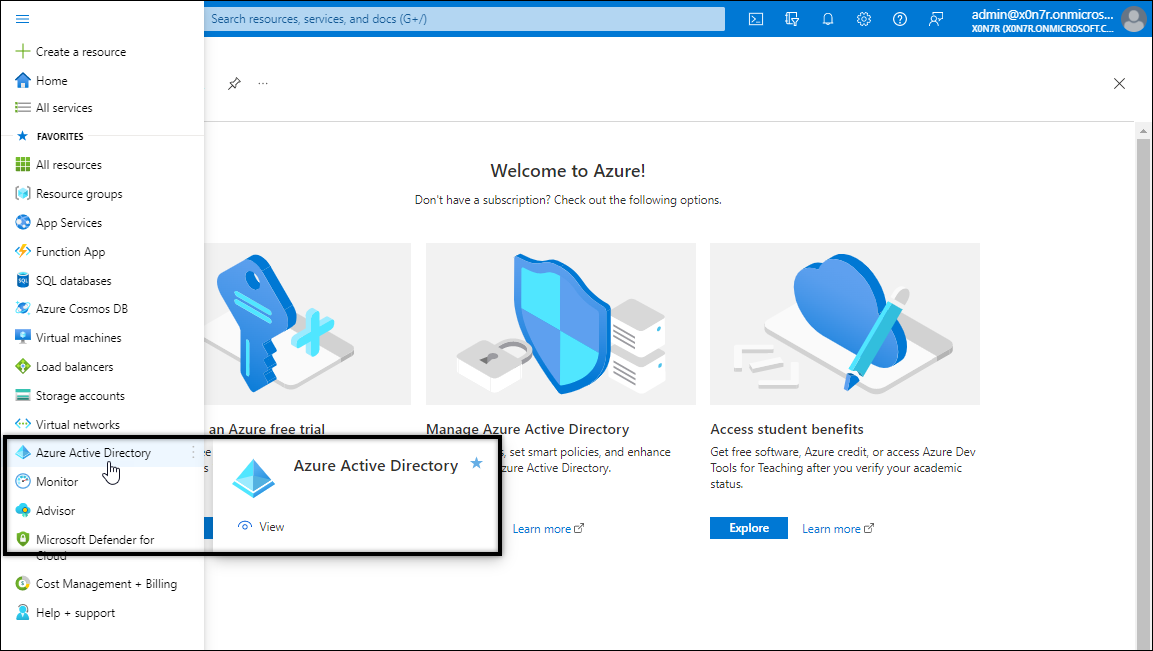The image size is (1153, 651).
Task: Click the Create a resource plus icon
Action: click(x=23, y=51)
